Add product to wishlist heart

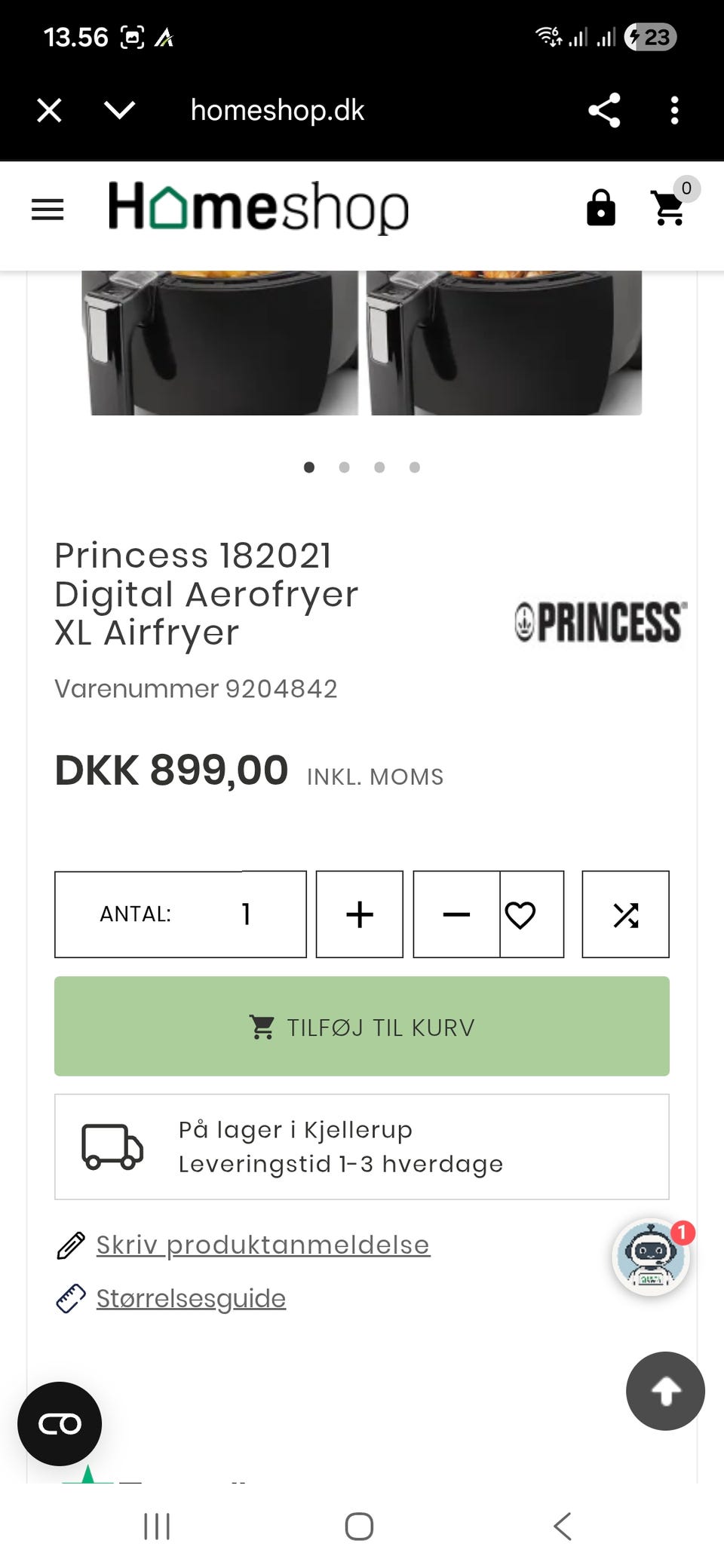point(520,914)
